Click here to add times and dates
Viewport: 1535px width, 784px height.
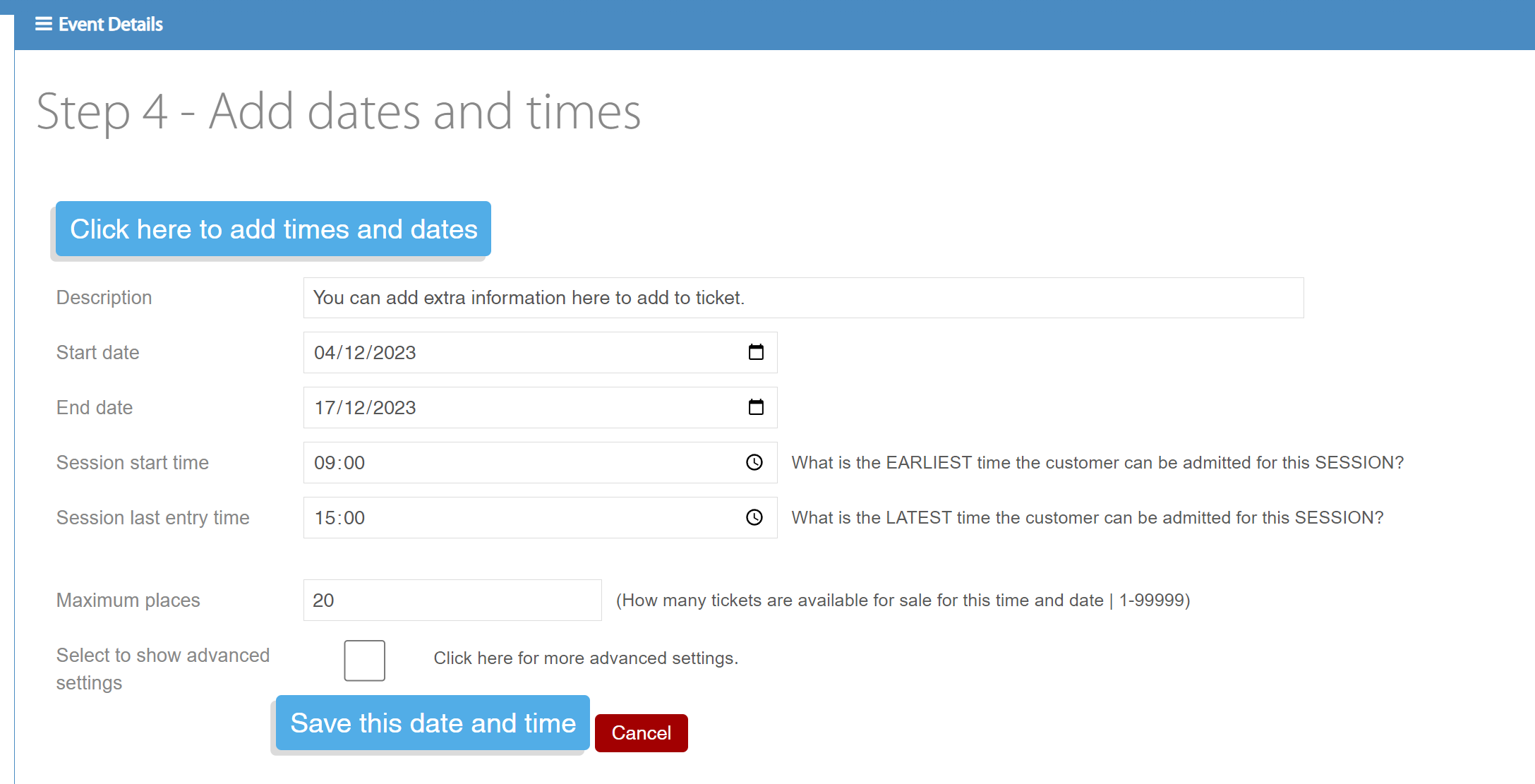(x=273, y=229)
